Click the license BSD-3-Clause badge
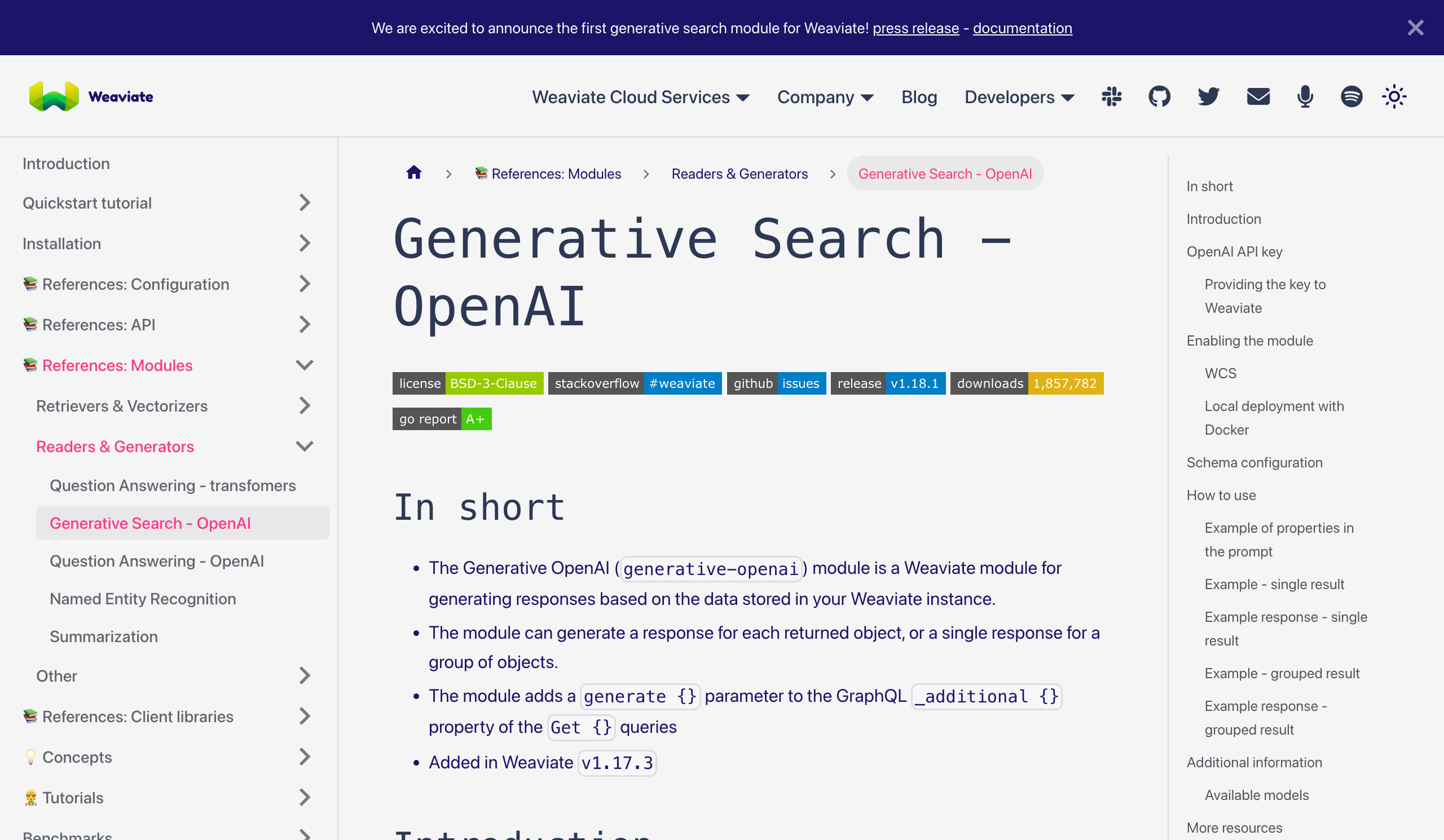This screenshot has width=1444, height=840. (468, 384)
